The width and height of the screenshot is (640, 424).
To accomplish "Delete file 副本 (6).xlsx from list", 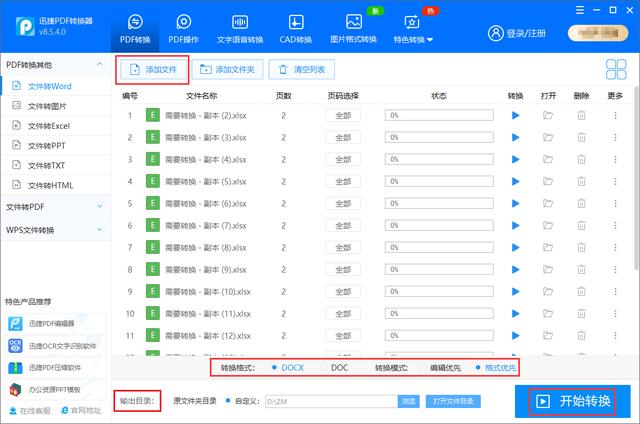I will (581, 204).
